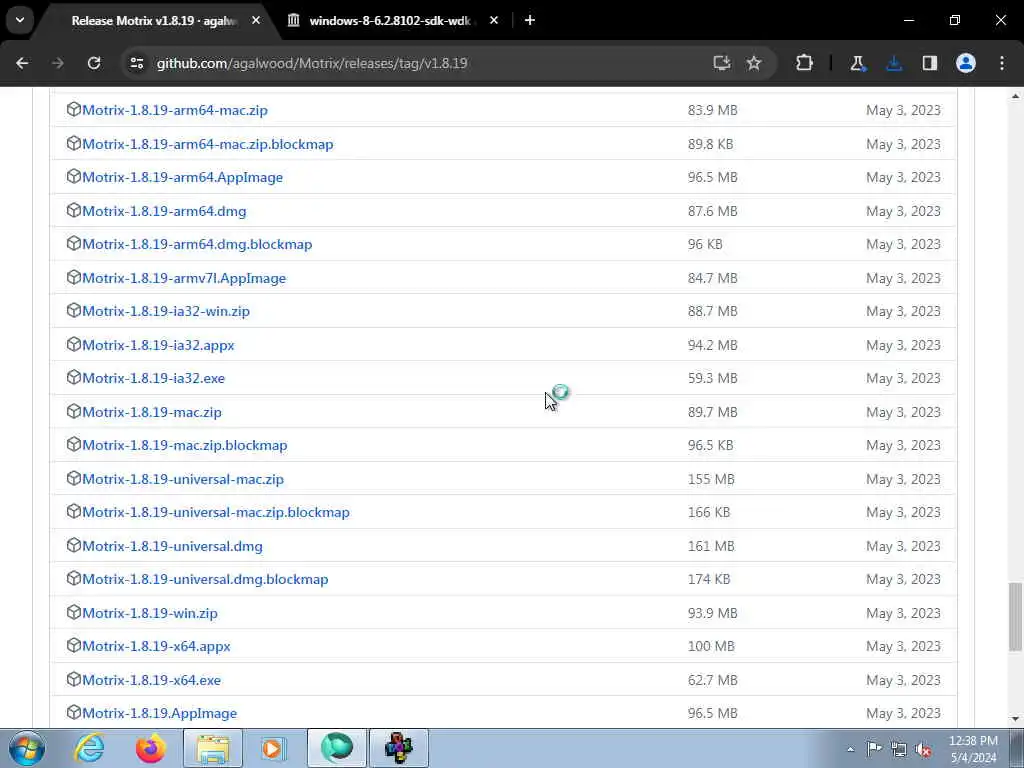Download Motrix-1.8.19.AppImage
Screen dimensions: 1024x768
[x=159, y=713]
